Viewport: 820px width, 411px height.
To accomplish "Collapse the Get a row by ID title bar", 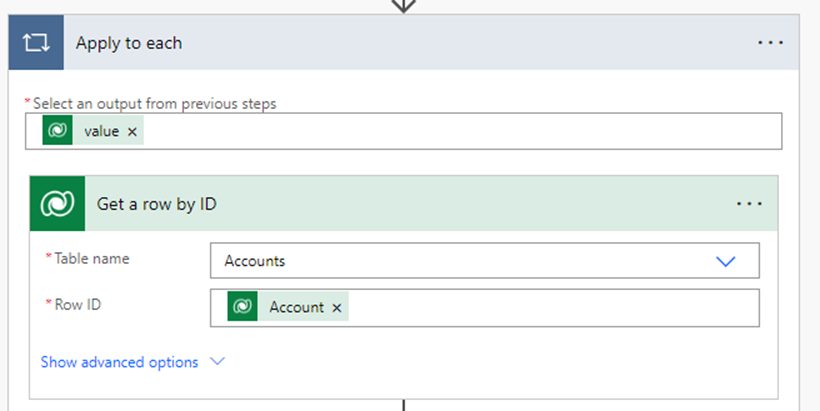I will point(400,204).
